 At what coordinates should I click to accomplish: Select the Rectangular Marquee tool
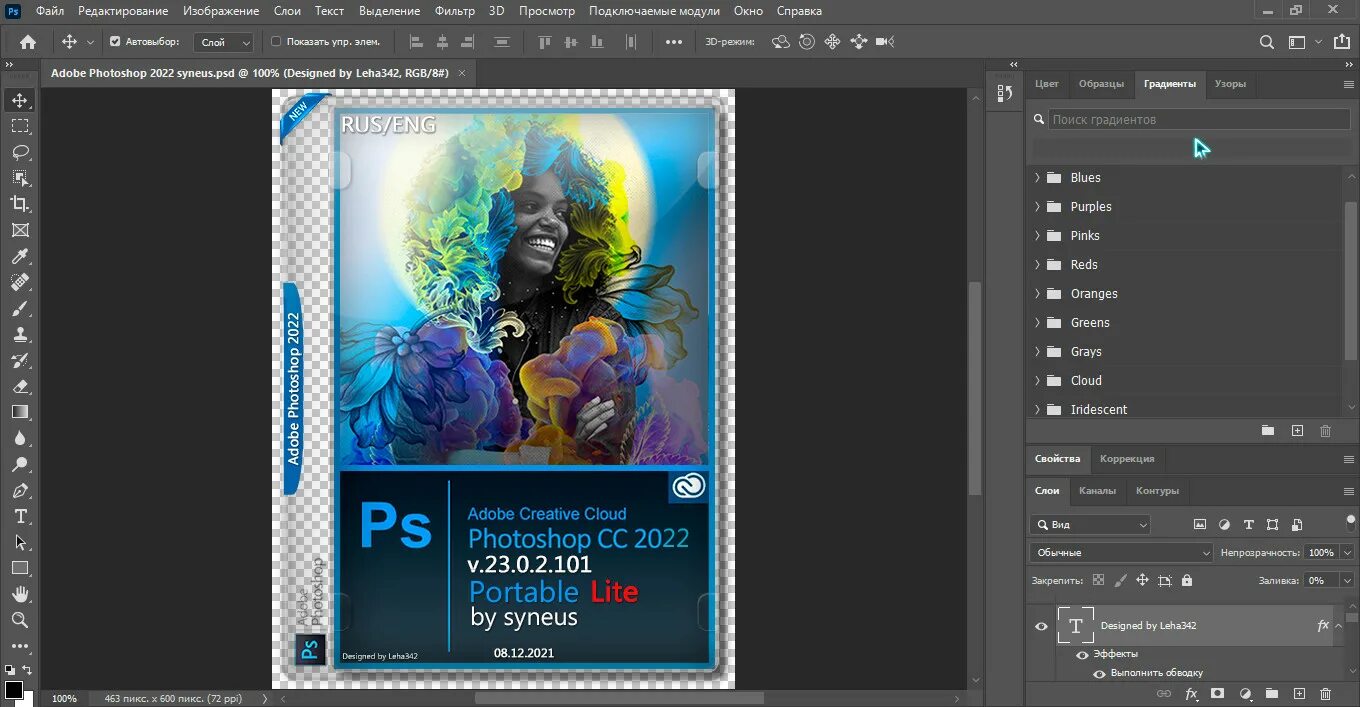20,126
